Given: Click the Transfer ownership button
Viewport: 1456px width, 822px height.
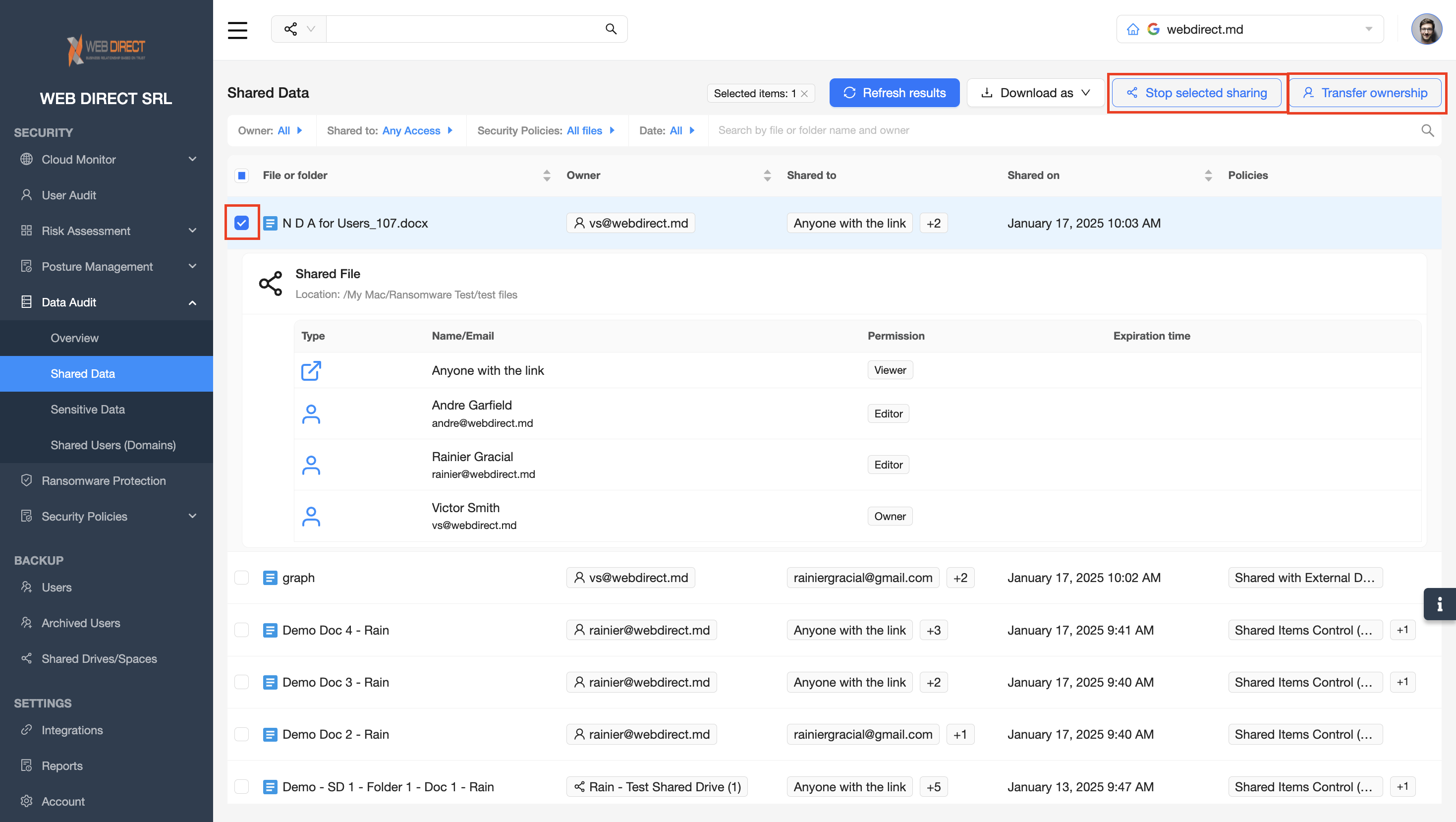Looking at the screenshot, I should 1365,93.
